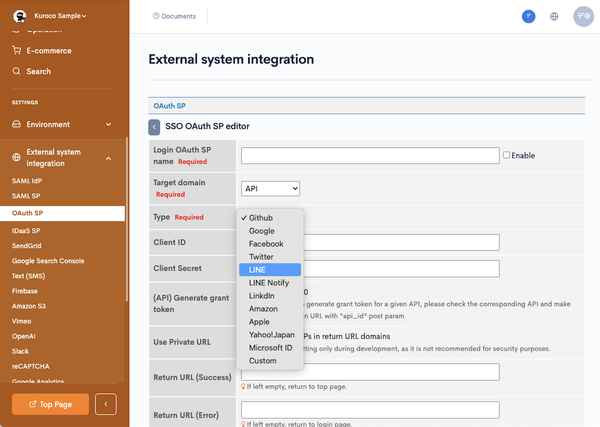Select LinkedIn in Type list
This screenshot has height=427, width=600.
click(270, 296)
